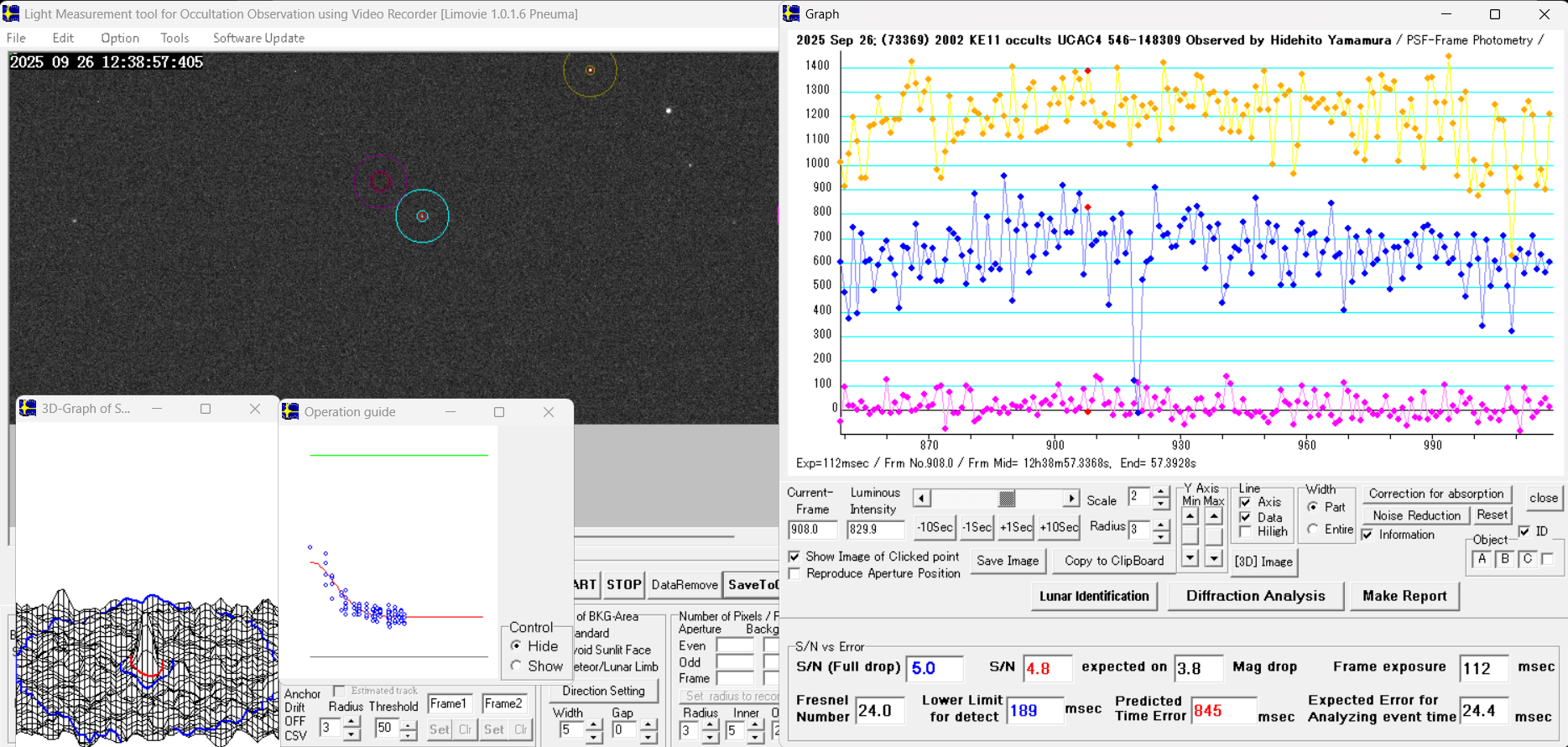Click the frame position scrollbar thumb
The image size is (1568, 747).
(1007, 499)
